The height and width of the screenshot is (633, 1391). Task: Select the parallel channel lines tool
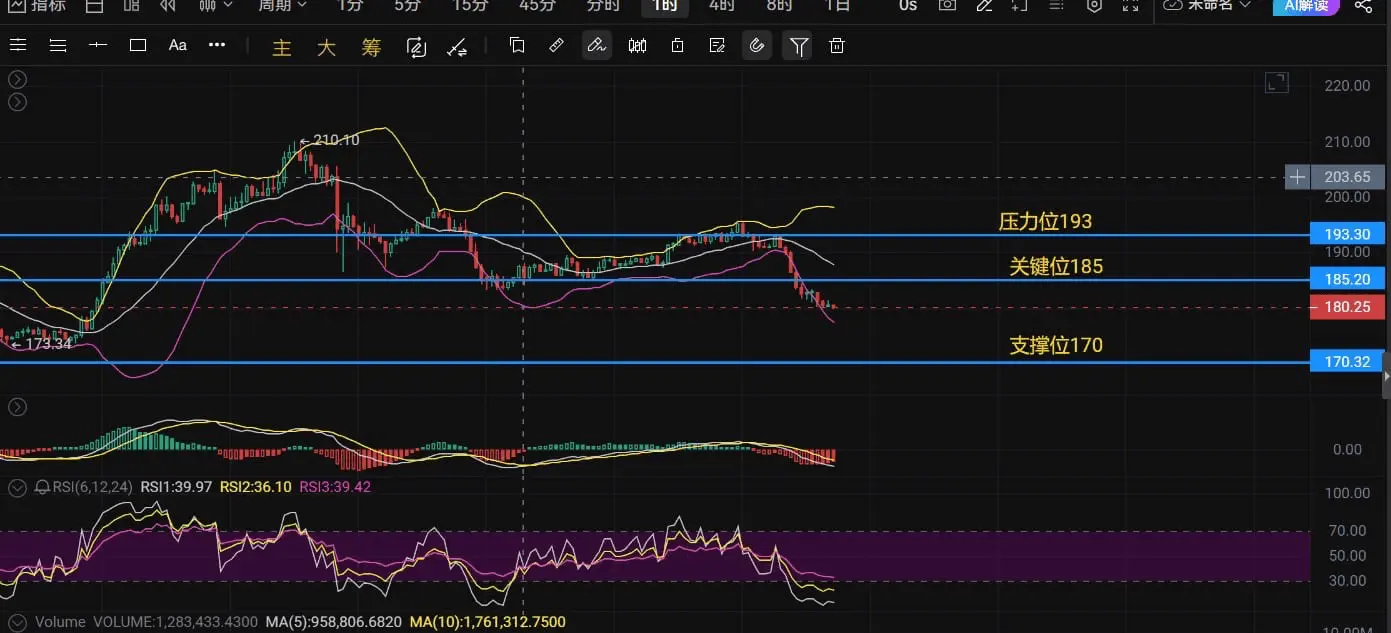[18, 45]
